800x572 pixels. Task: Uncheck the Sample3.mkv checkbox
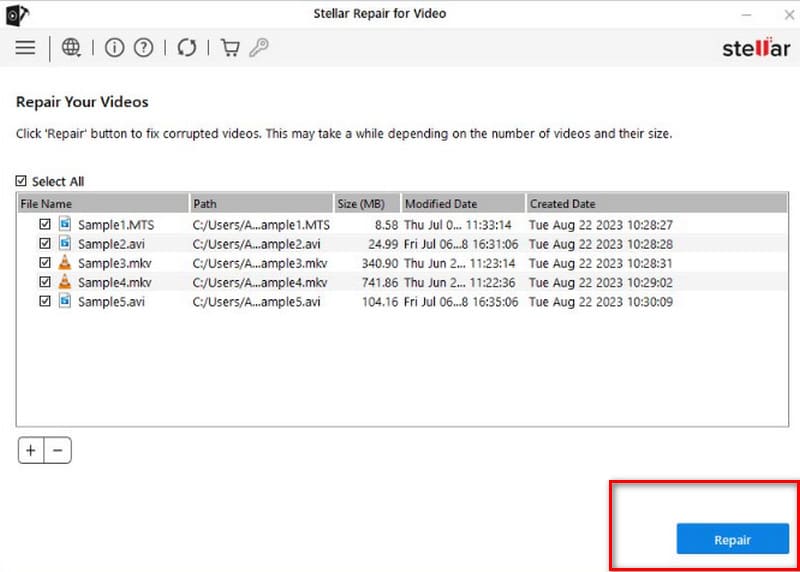point(44,263)
